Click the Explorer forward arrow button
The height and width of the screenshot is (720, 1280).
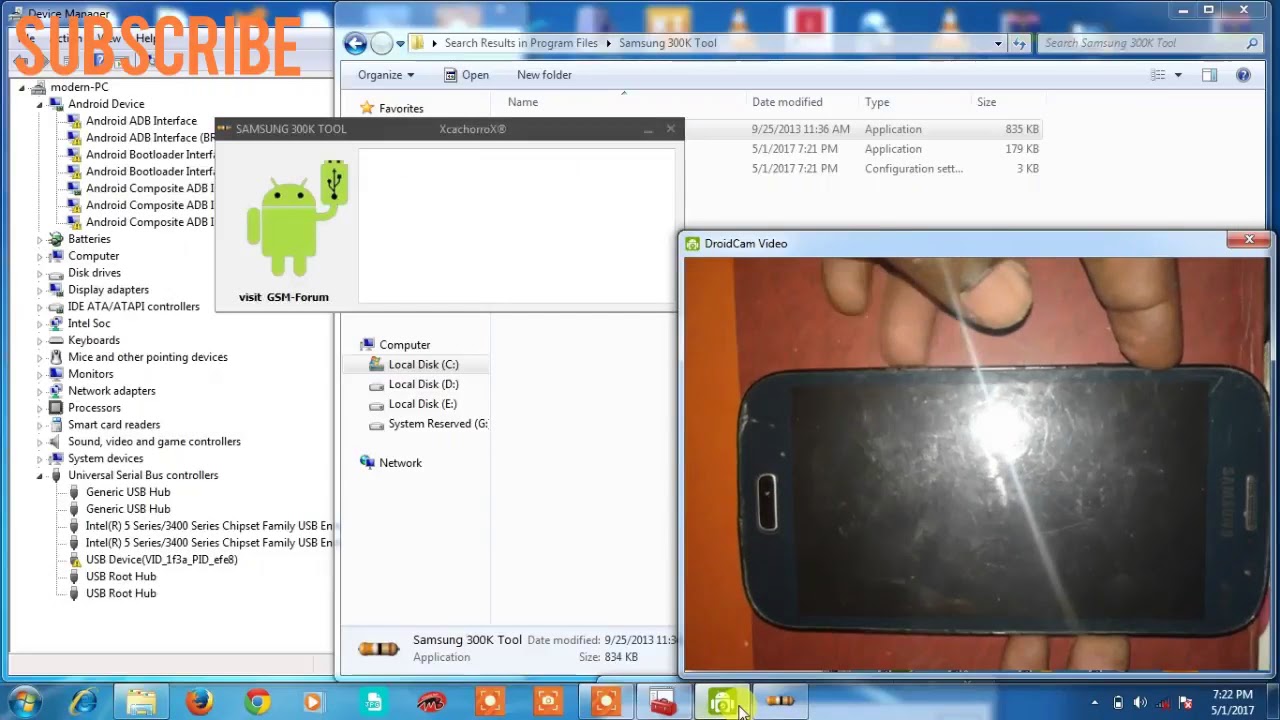pyautogui.click(x=381, y=43)
